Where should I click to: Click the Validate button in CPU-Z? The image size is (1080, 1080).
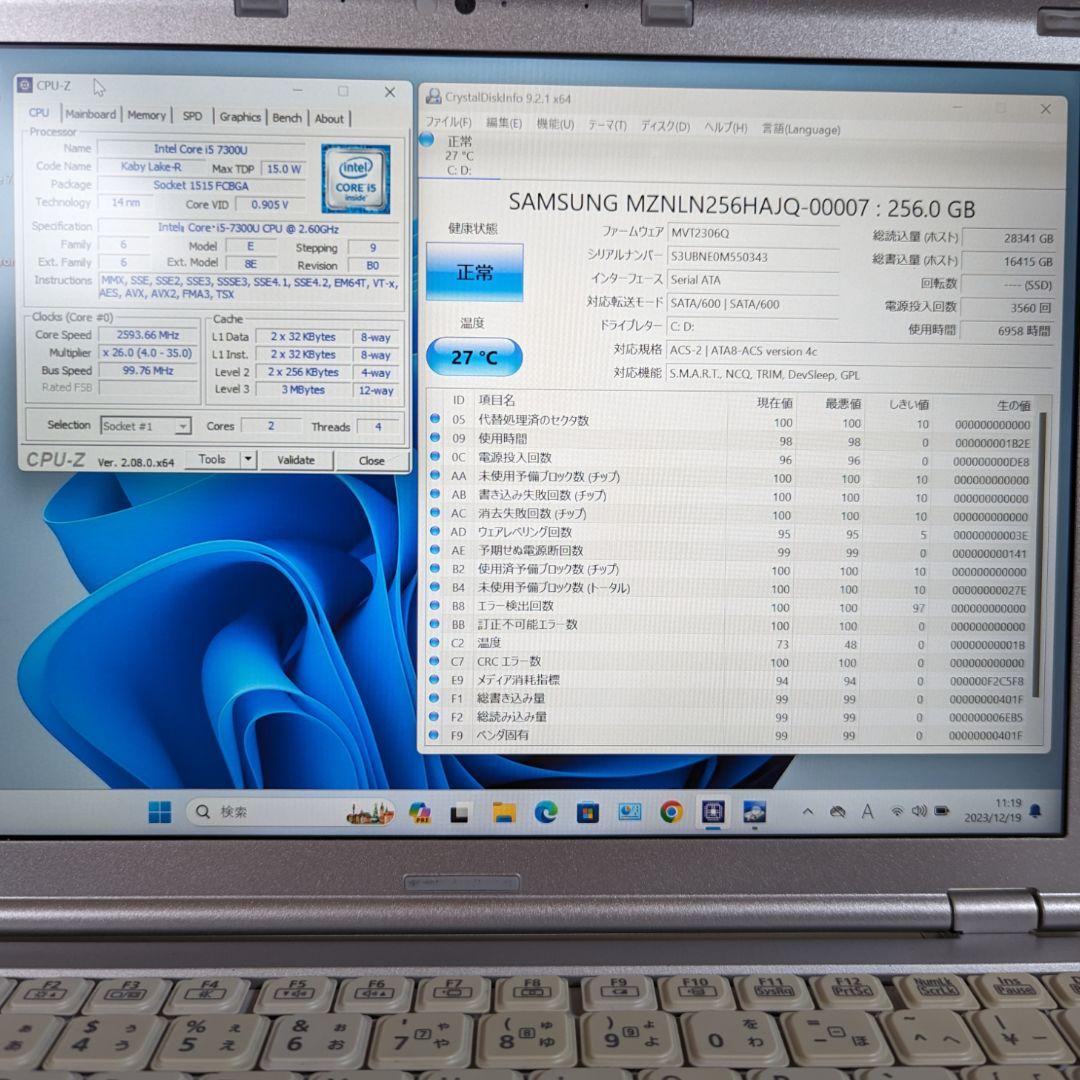296,460
